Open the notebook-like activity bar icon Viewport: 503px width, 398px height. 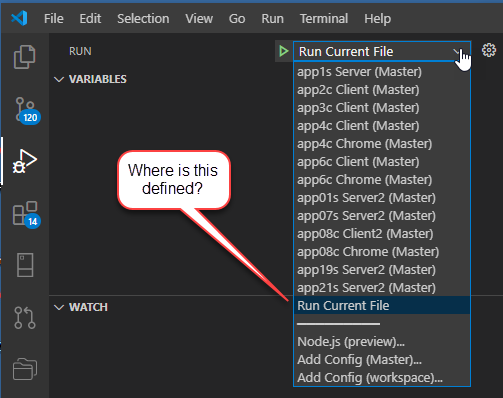(x=25, y=265)
